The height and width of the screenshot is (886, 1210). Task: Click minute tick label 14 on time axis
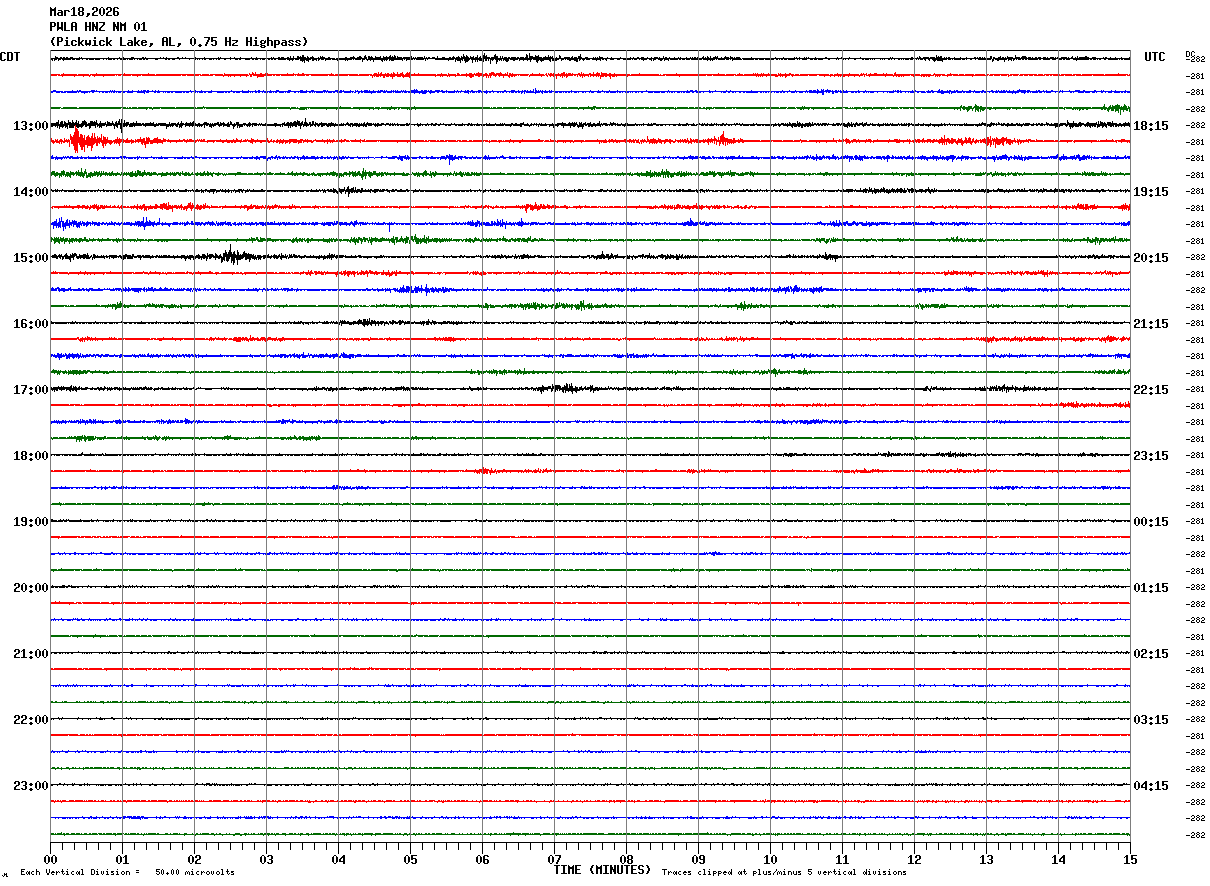pos(1059,859)
